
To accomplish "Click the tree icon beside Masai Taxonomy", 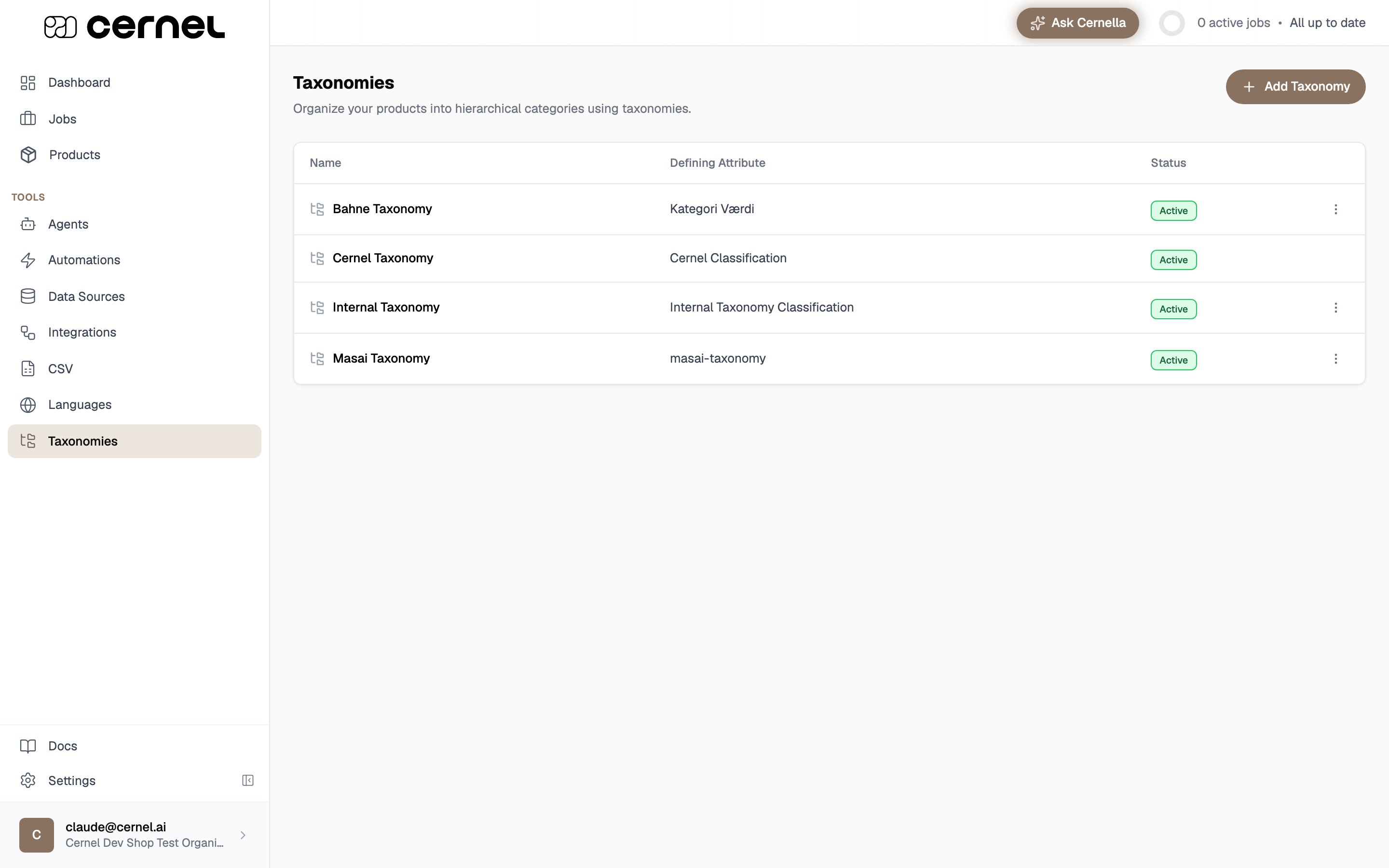I will click(x=317, y=359).
